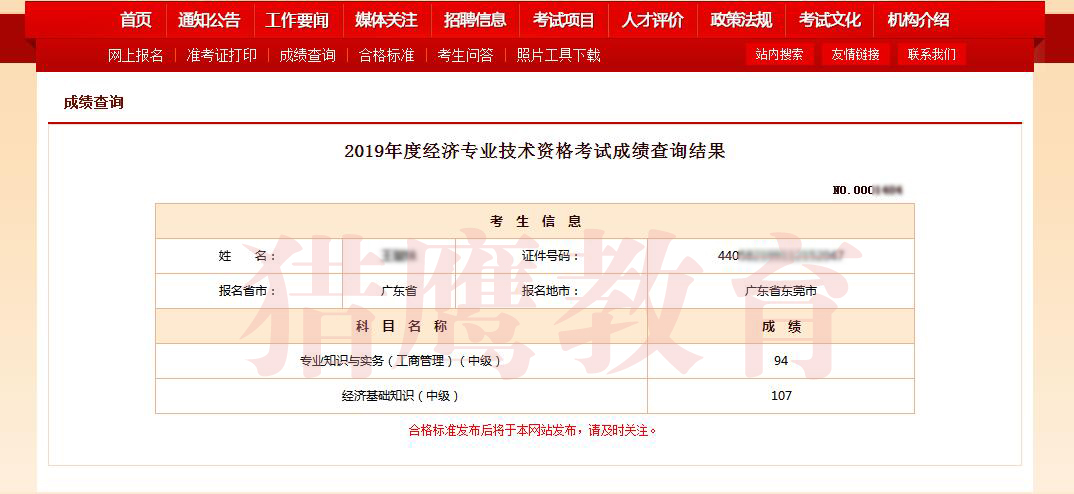Screen dimensions: 1074x494
Task: Go to 招聘信息 section
Action: coord(475,20)
